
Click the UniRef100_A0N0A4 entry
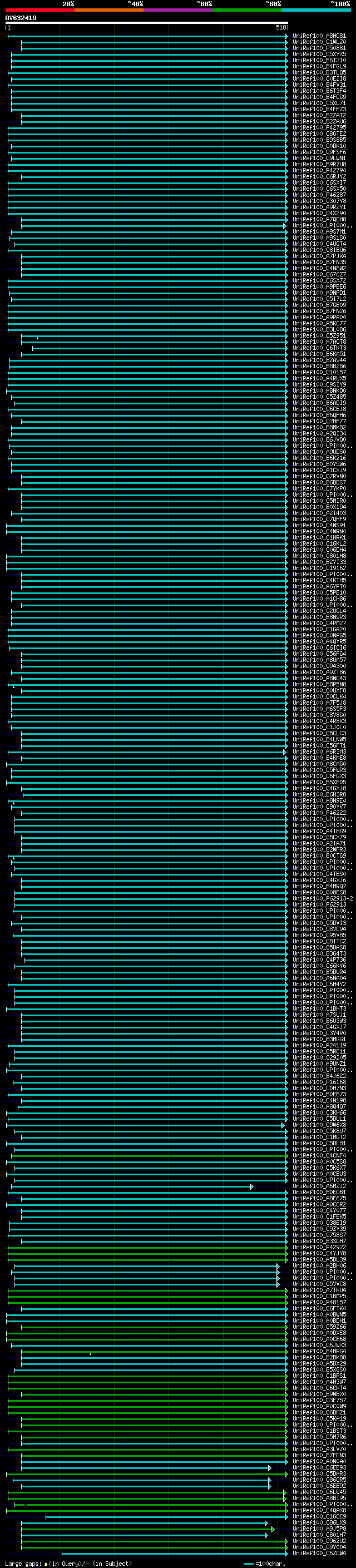click(x=319, y=1461)
